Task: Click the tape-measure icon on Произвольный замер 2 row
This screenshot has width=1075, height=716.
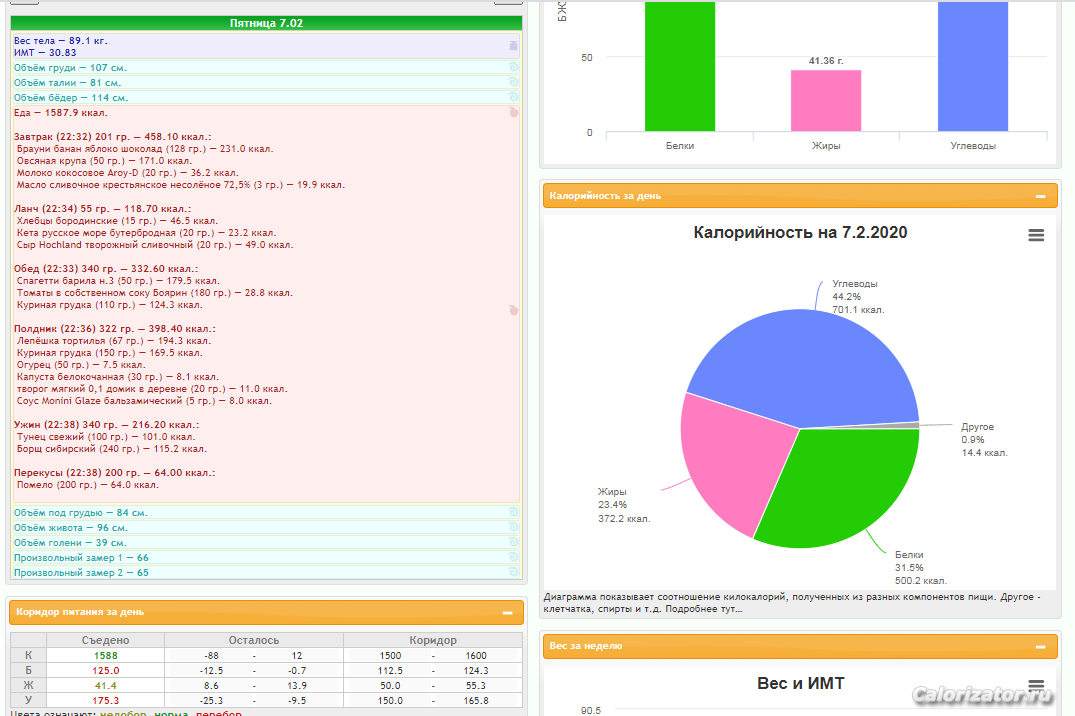Action: pyautogui.click(x=513, y=572)
